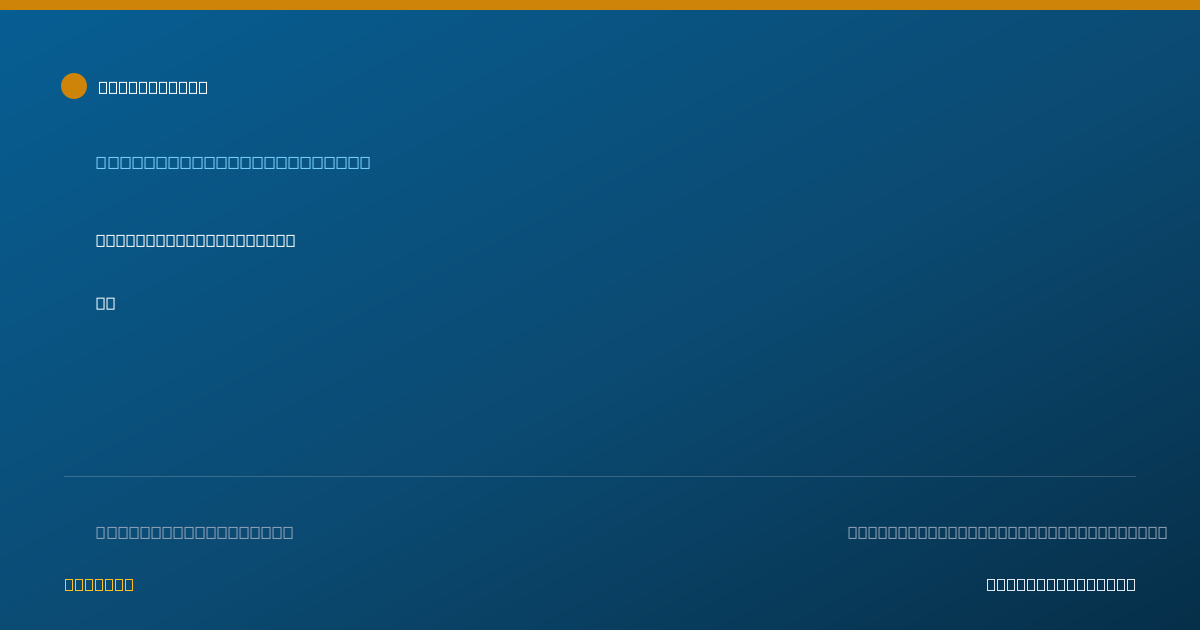Click the thin horizontal divider line
1200x630 pixels.
(600, 476)
